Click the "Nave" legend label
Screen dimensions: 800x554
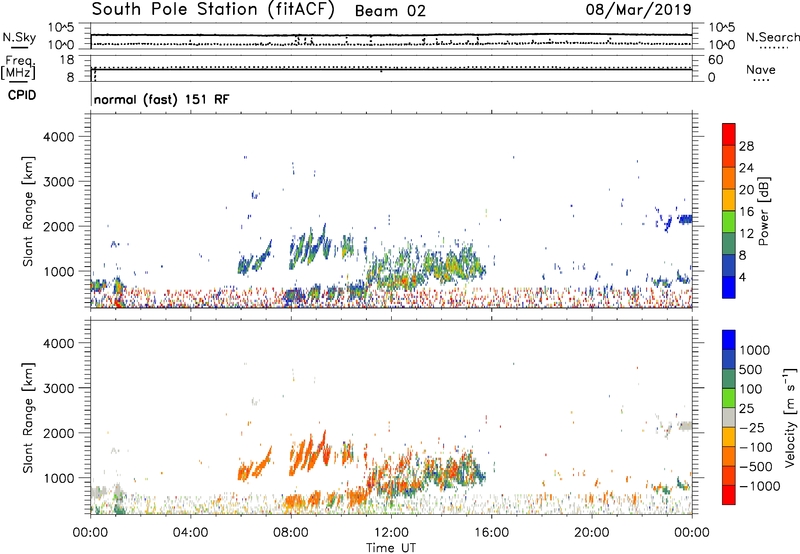[x=761, y=70]
